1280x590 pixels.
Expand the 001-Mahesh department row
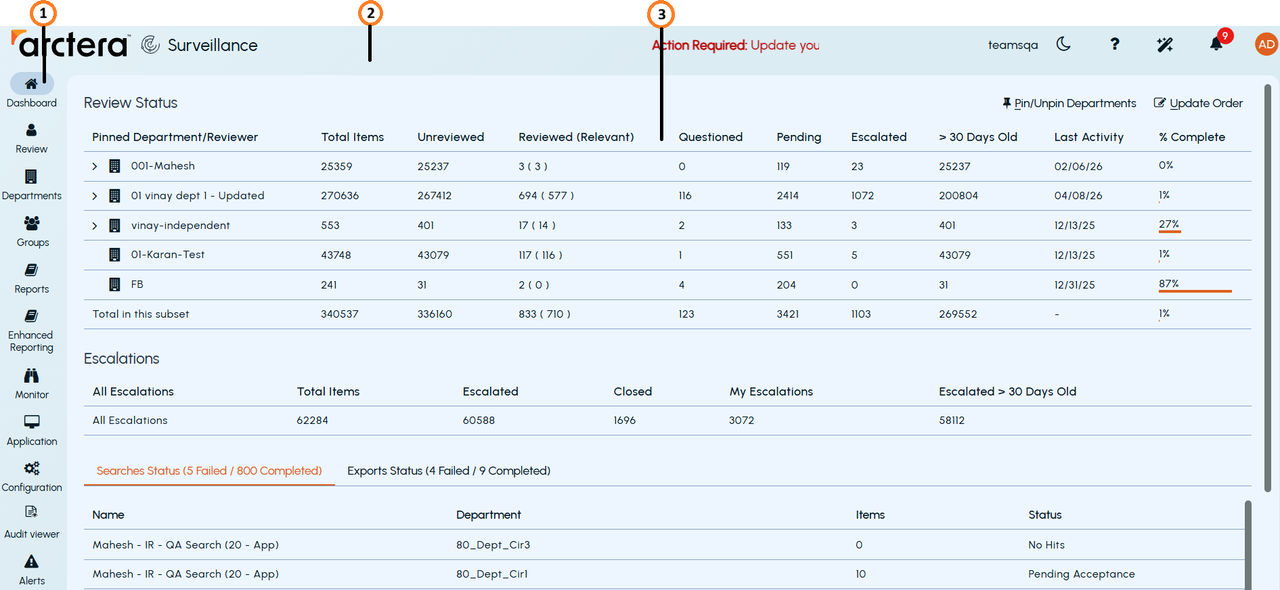[x=95, y=166]
